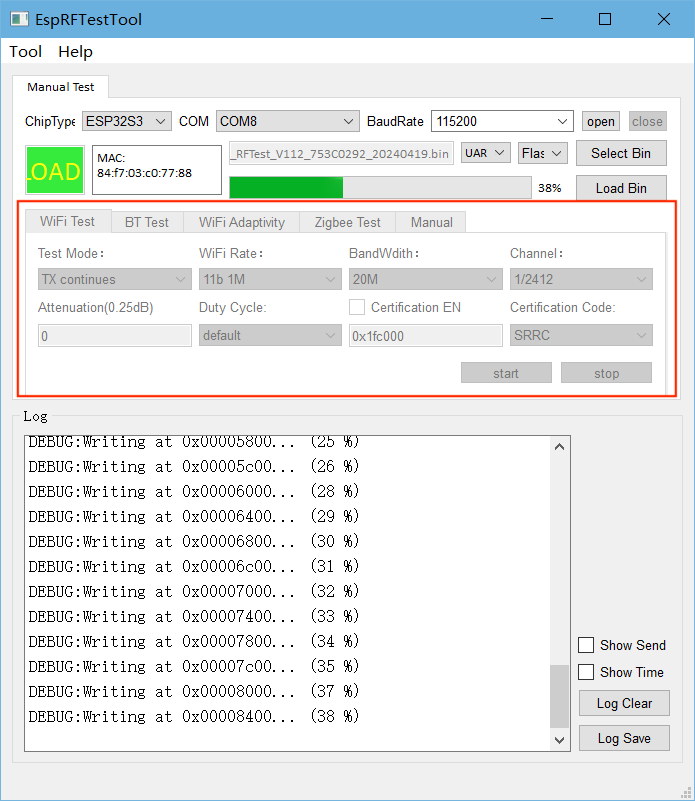This screenshot has width=695, height=801.
Task: Switch to the Zigbee Test tab
Action: pos(347,222)
